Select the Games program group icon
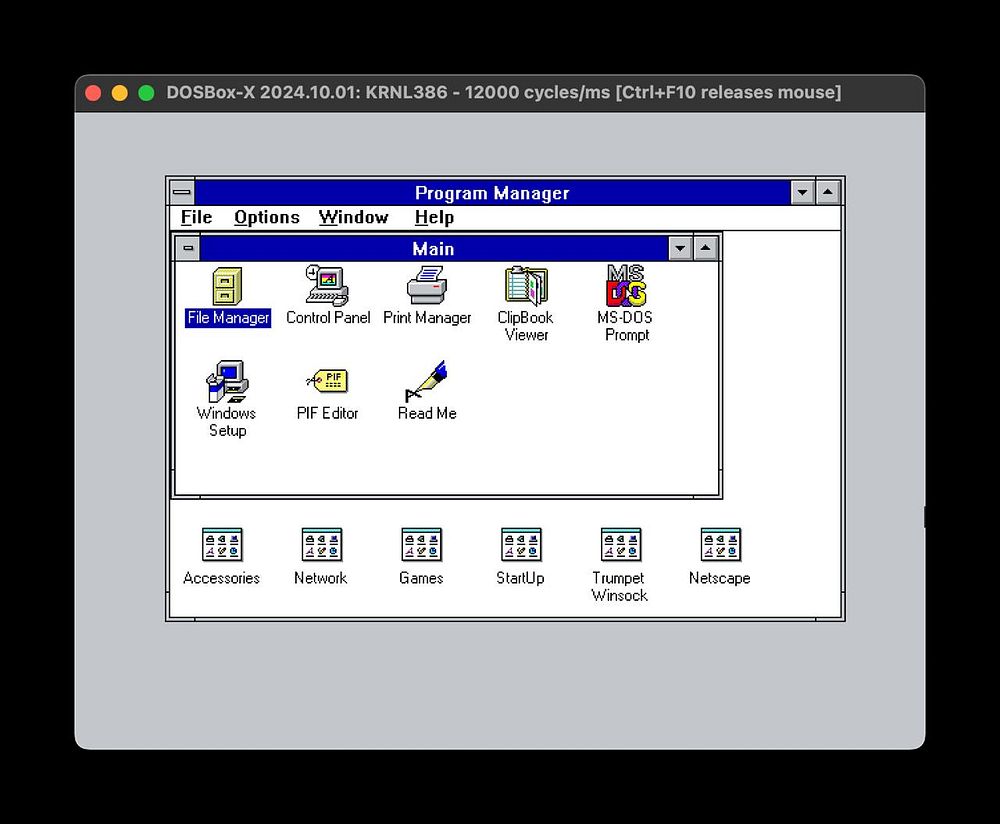This screenshot has height=824, width=1000. coord(421,545)
